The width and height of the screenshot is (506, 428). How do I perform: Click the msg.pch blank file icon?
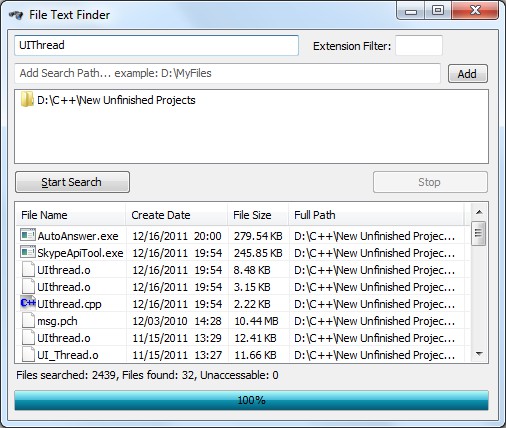28,320
